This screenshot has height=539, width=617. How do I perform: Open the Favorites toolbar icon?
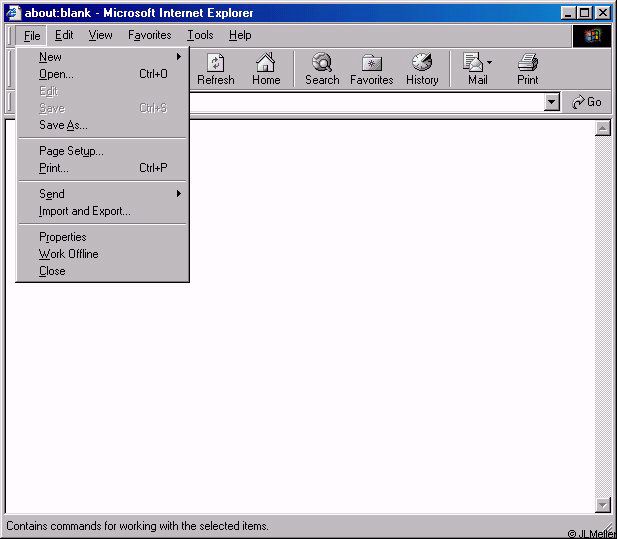[371, 63]
